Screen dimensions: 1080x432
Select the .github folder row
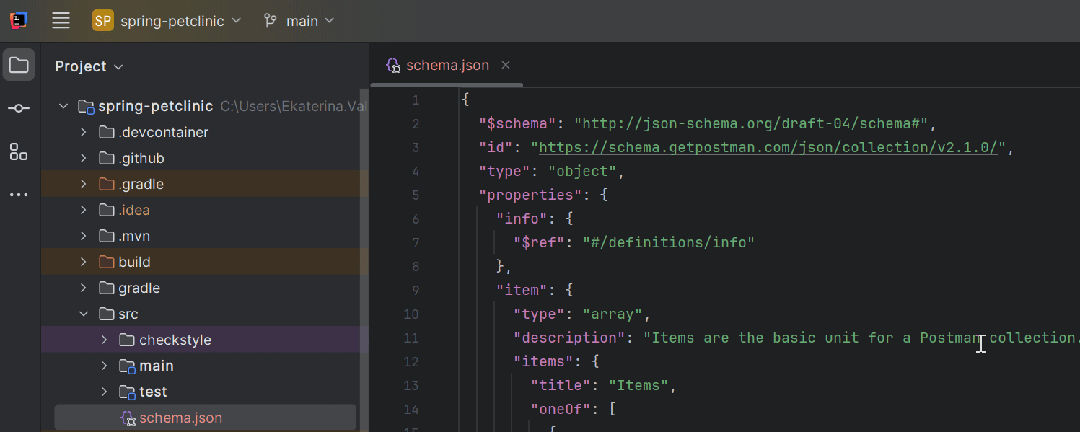point(205,158)
